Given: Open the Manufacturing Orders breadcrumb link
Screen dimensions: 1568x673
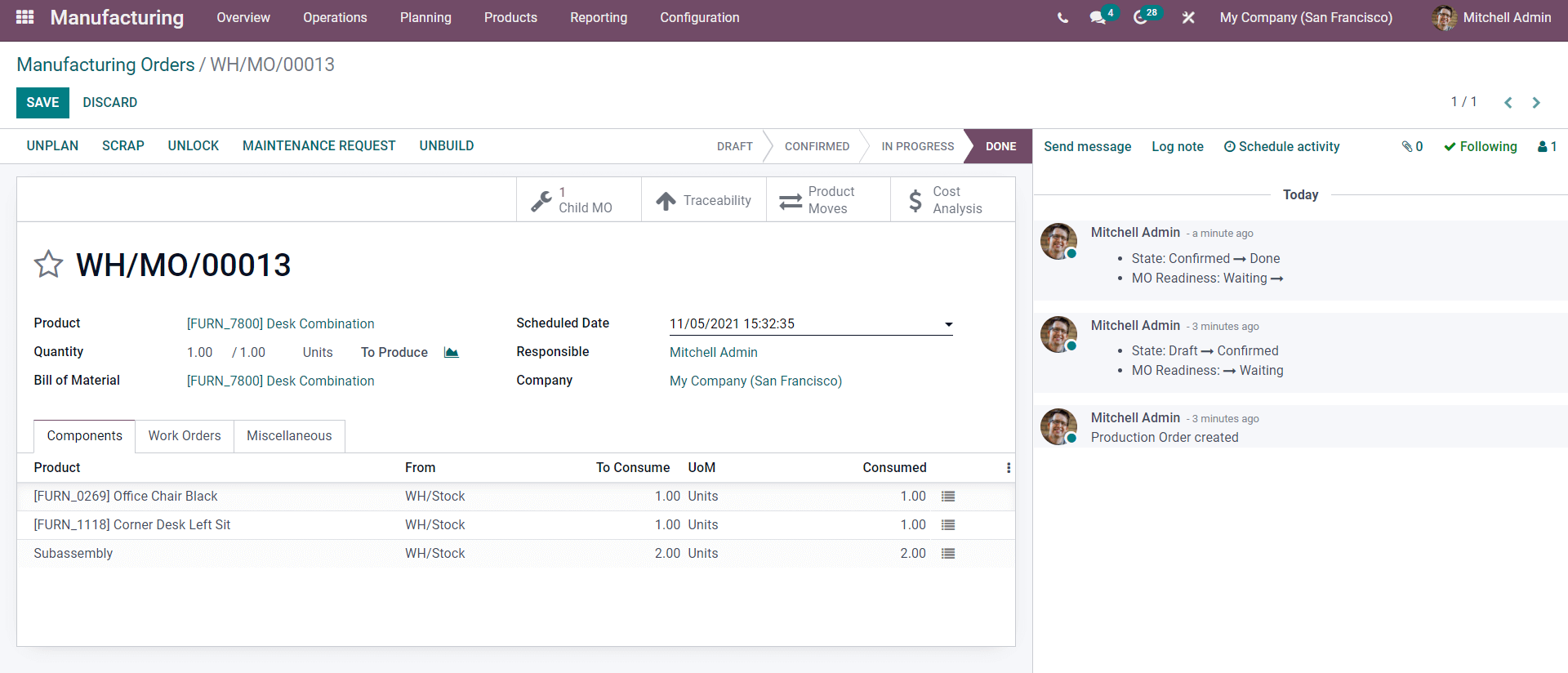Looking at the screenshot, I should pos(105,65).
